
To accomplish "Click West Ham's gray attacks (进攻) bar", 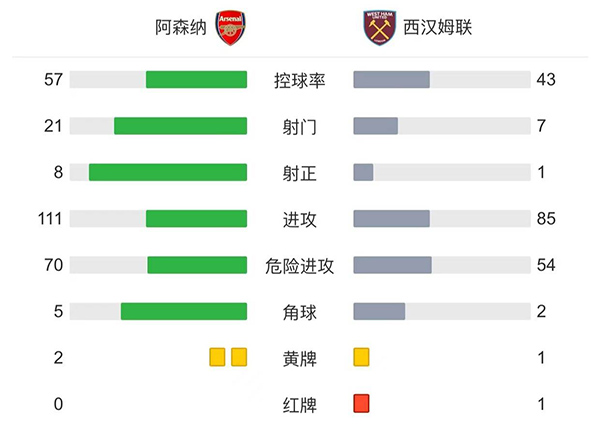I will 392,218.
